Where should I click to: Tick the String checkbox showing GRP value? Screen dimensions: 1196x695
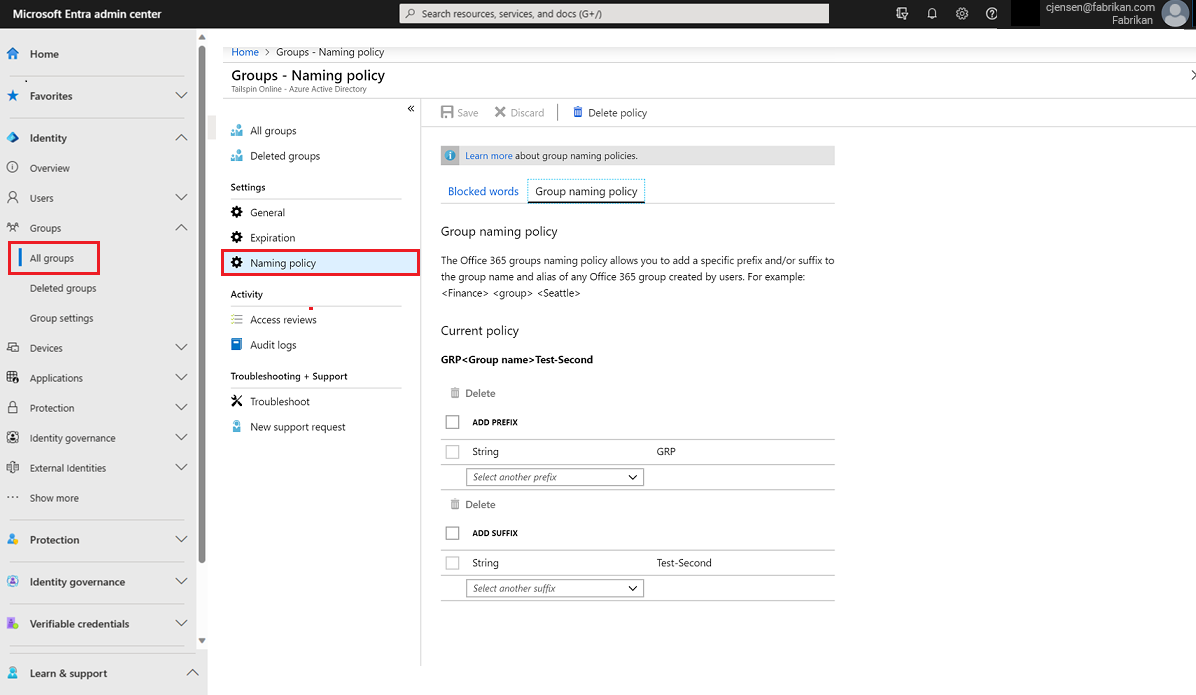(452, 451)
